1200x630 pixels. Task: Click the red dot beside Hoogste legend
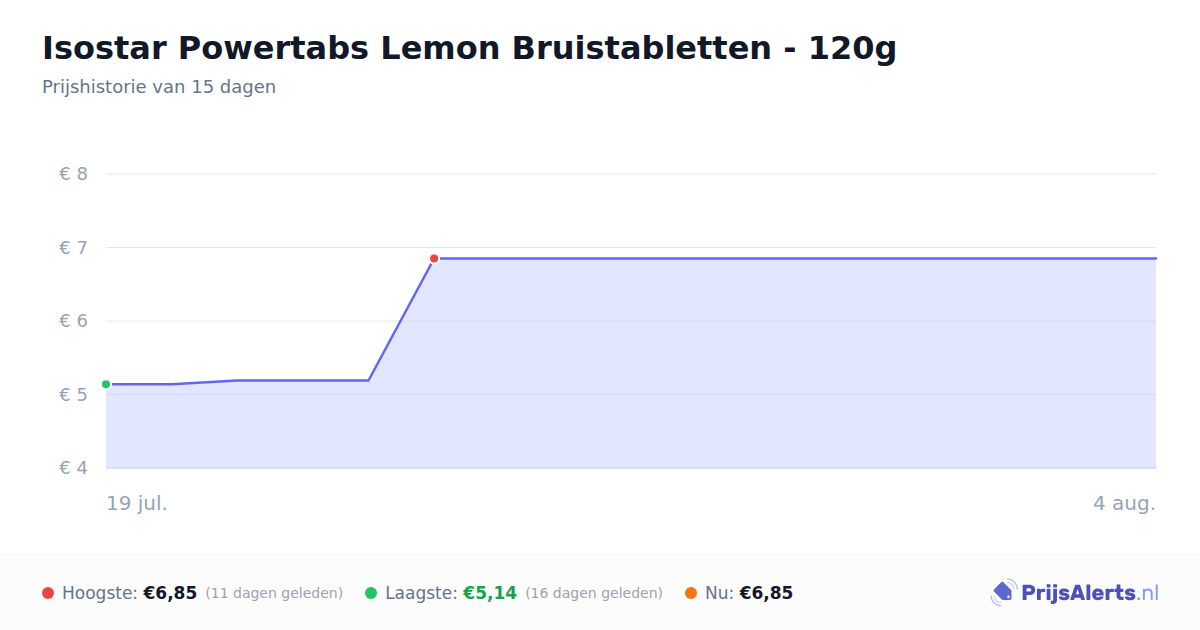[48, 593]
